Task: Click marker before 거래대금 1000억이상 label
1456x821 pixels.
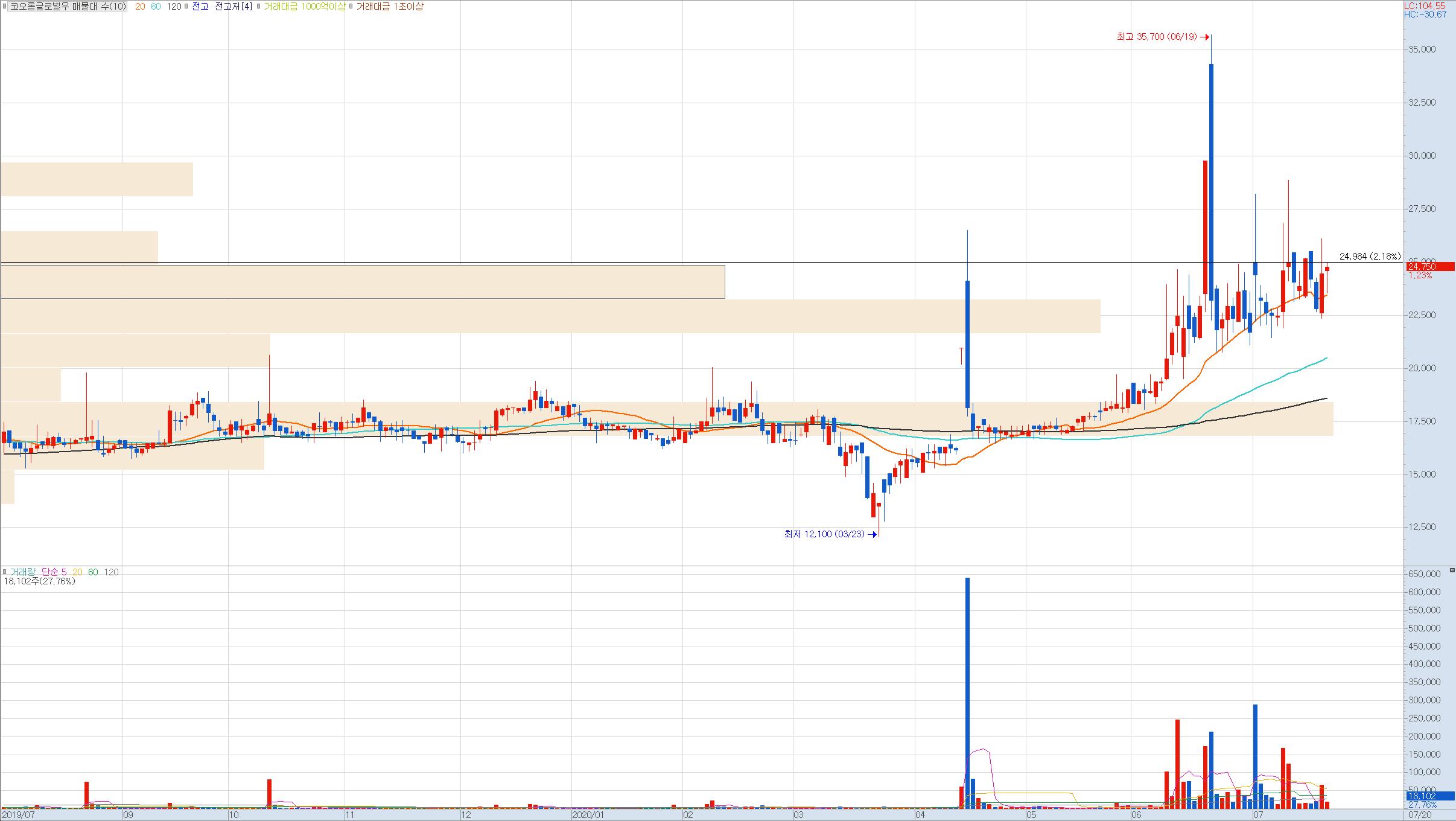Action: [x=259, y=7]
